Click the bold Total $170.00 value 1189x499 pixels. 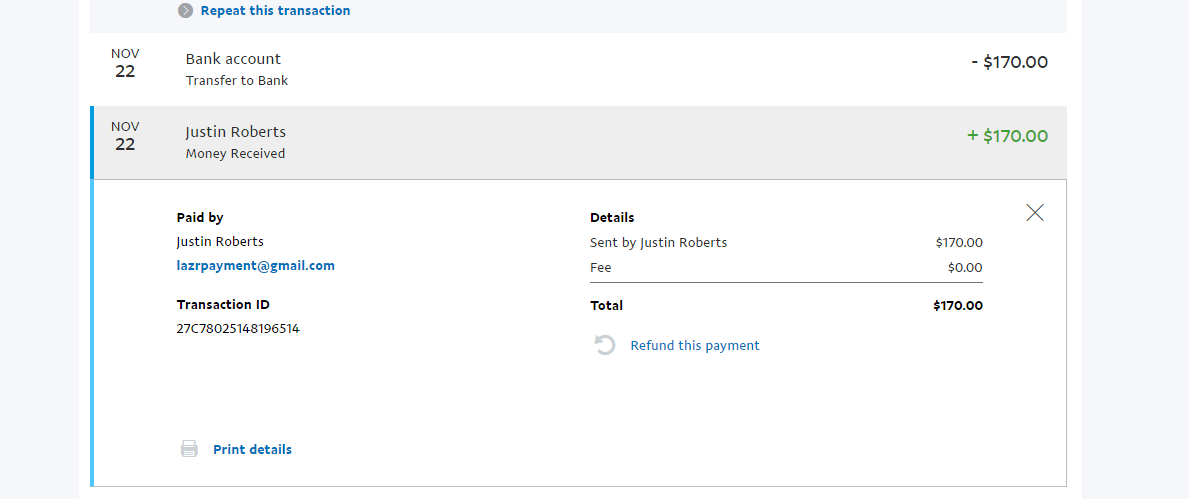[x=958, y=306]
